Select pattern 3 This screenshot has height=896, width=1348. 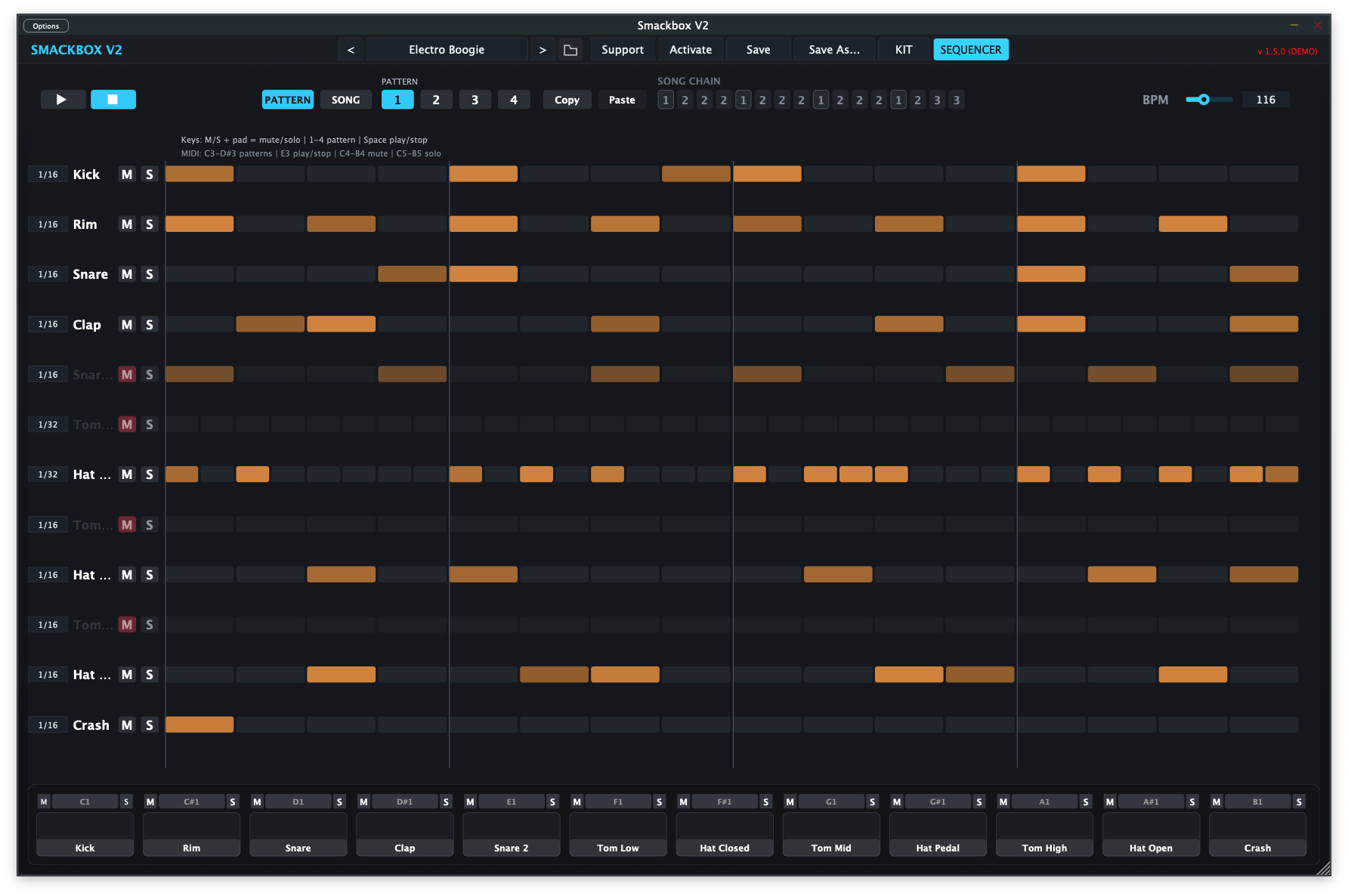[x=475, y=100]
